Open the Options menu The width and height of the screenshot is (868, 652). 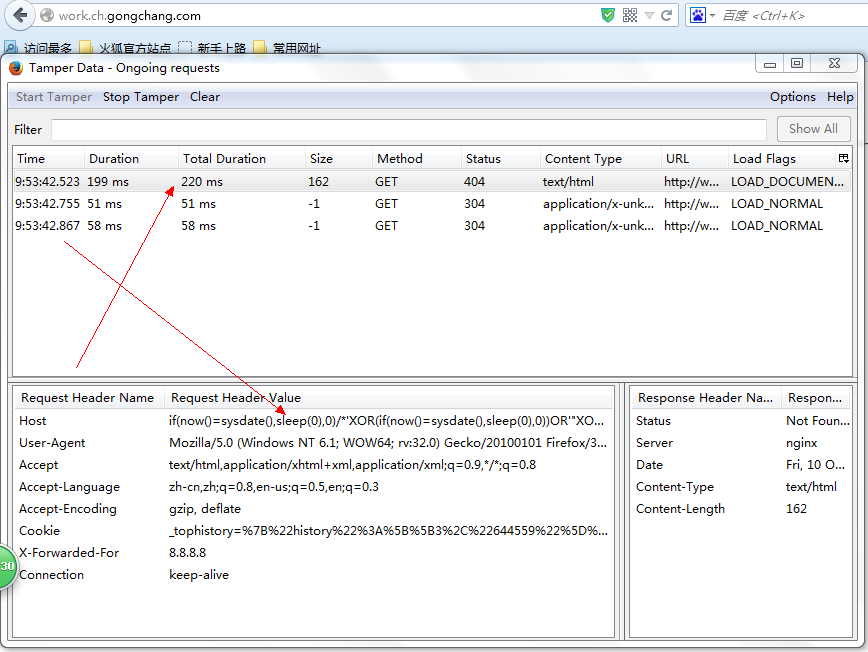click(x=792, y=97)
